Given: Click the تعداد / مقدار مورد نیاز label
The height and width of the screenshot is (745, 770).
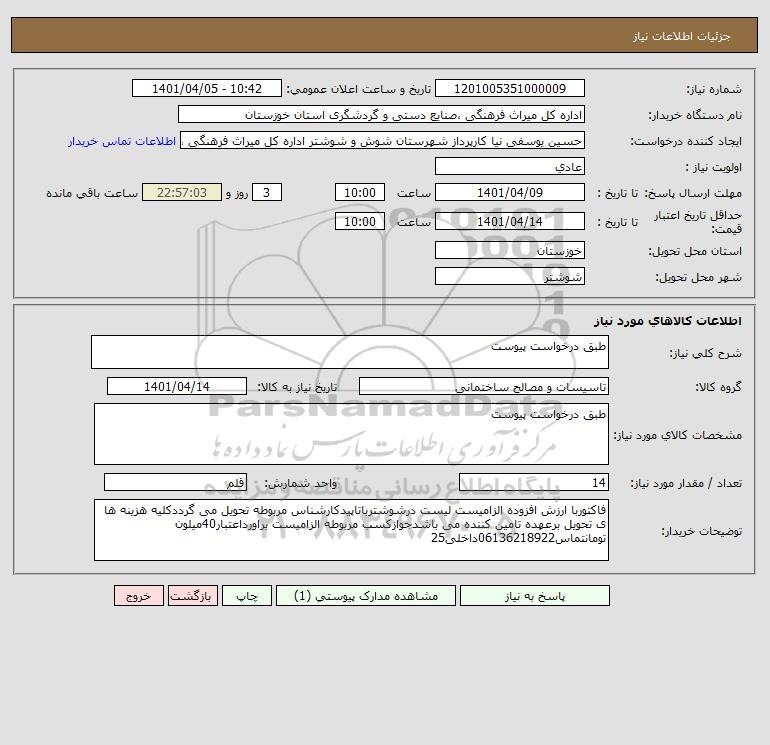Looking at the screenshot, I should click(686, 483).
